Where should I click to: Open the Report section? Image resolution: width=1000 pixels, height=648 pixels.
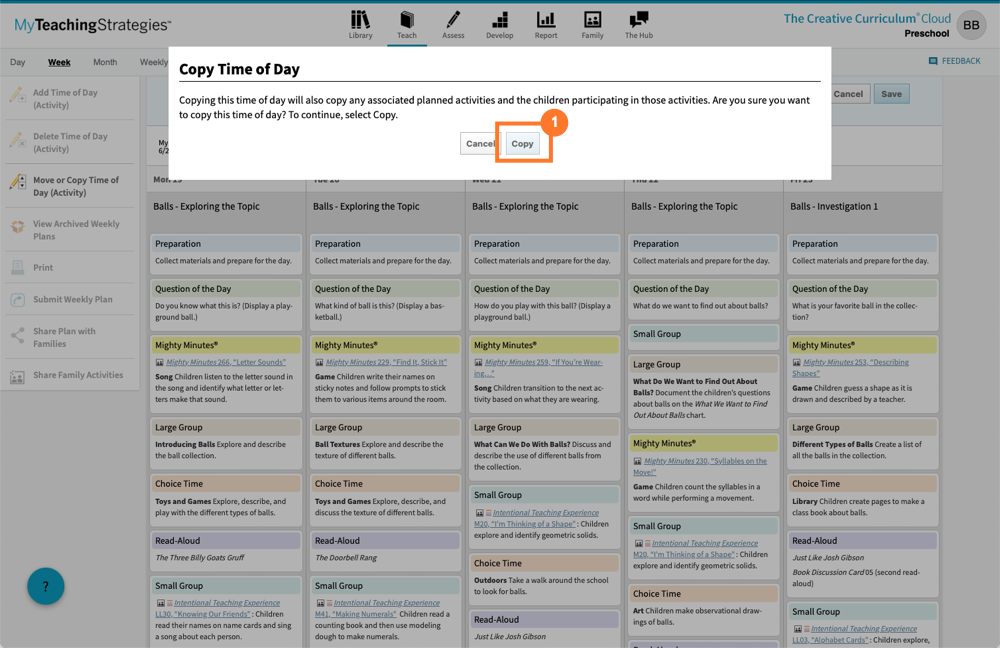[x=545, y=23]
